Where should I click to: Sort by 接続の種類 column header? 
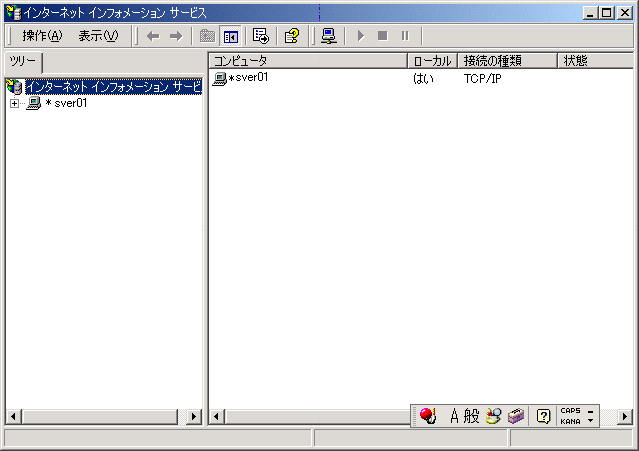click(x=507, y=61)
